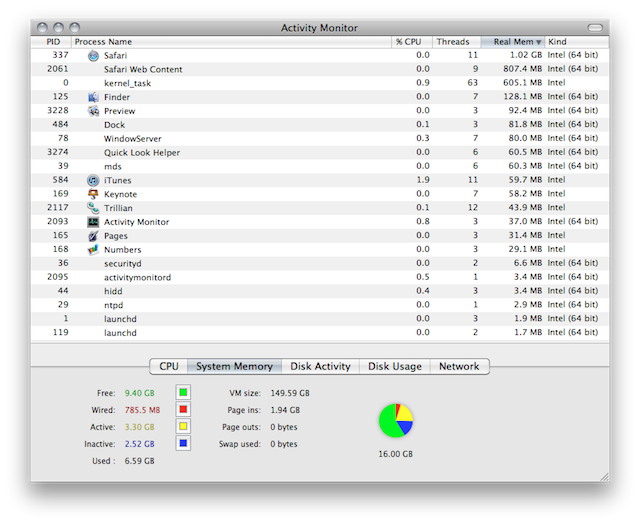Click the Finder icon in process list
Viewport: 640px width, 524px height.
[x=93, y=97]
